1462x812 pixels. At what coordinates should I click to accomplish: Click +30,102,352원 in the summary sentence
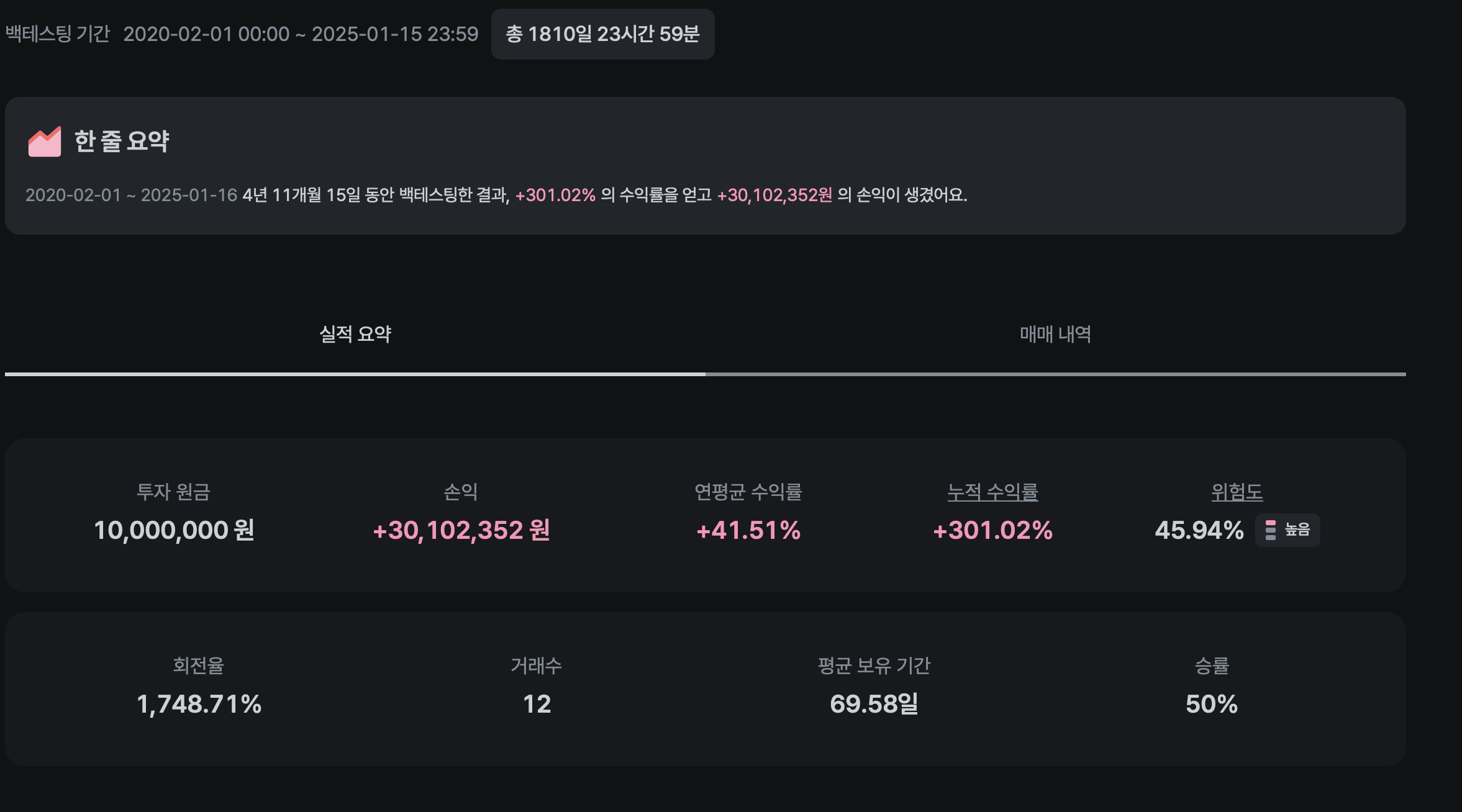774,196
